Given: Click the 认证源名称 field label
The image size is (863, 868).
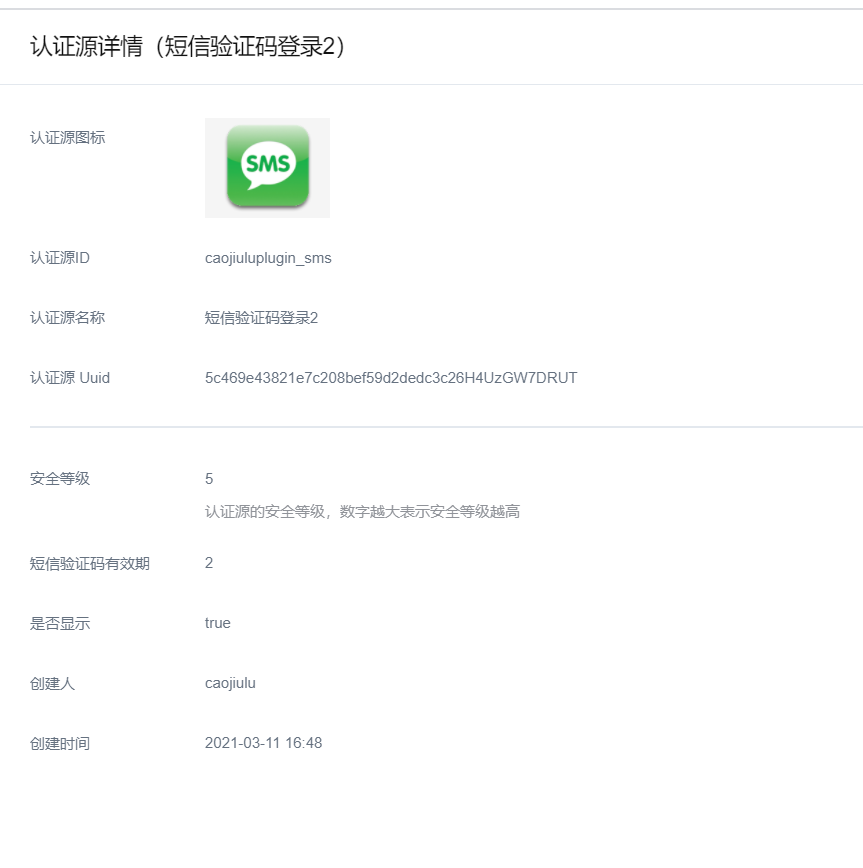Looking at the screenshot, I should pyautogui.click(x=67, y=318).
